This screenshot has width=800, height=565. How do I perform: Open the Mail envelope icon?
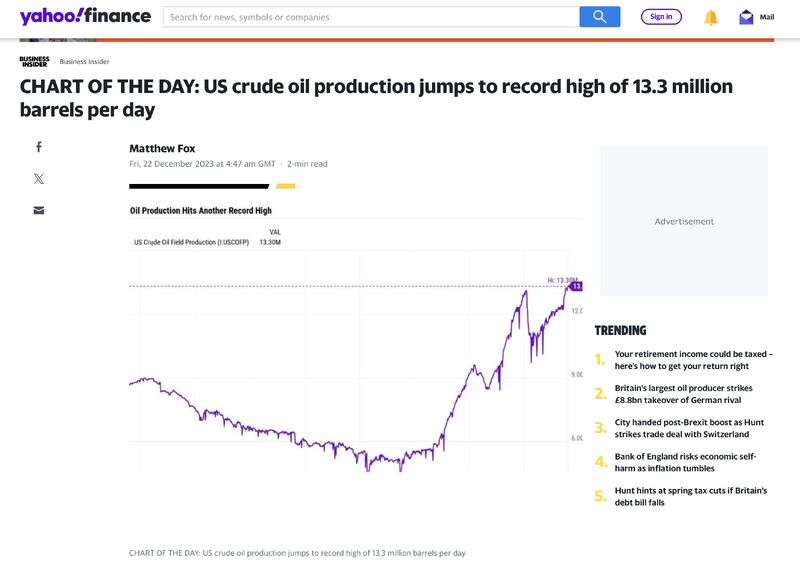(x=746, y=17)
